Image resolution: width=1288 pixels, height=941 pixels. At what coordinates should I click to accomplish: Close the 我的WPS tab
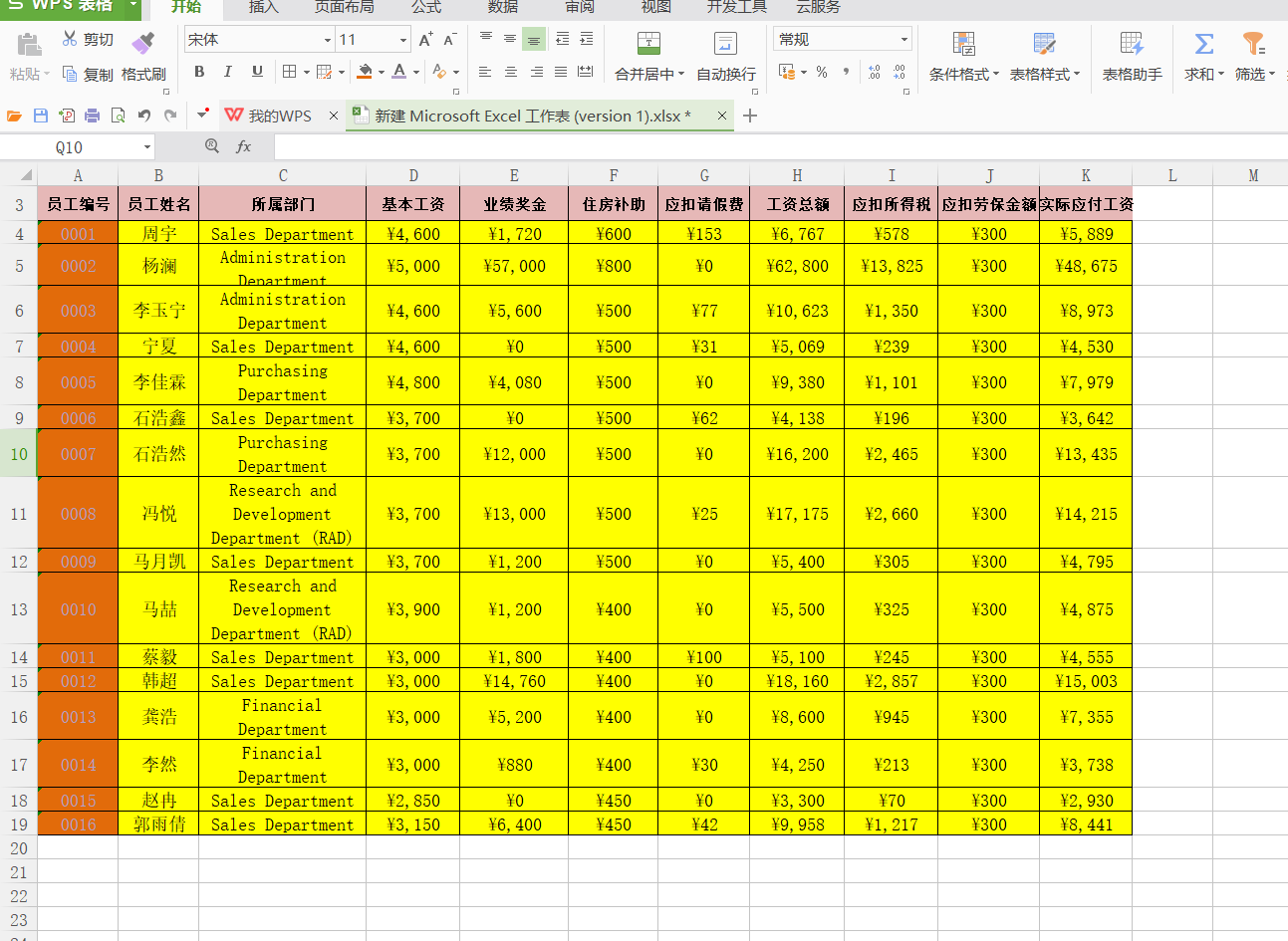pyautogui.click(x=334, y=116)
